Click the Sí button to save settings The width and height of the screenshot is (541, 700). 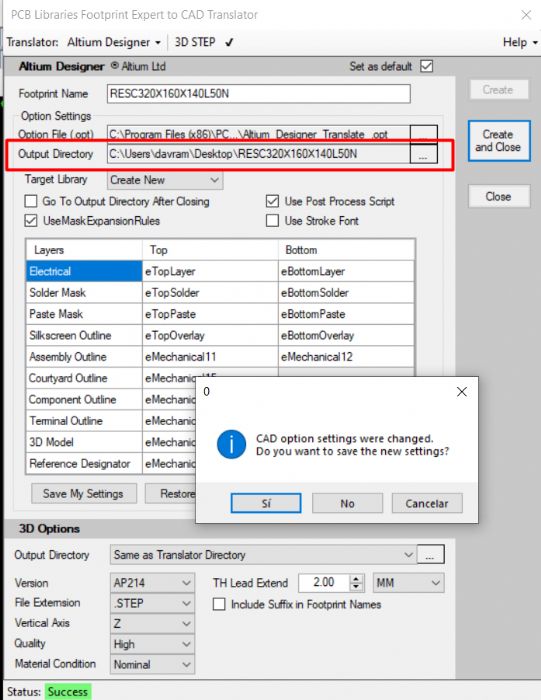pos(266,504)
